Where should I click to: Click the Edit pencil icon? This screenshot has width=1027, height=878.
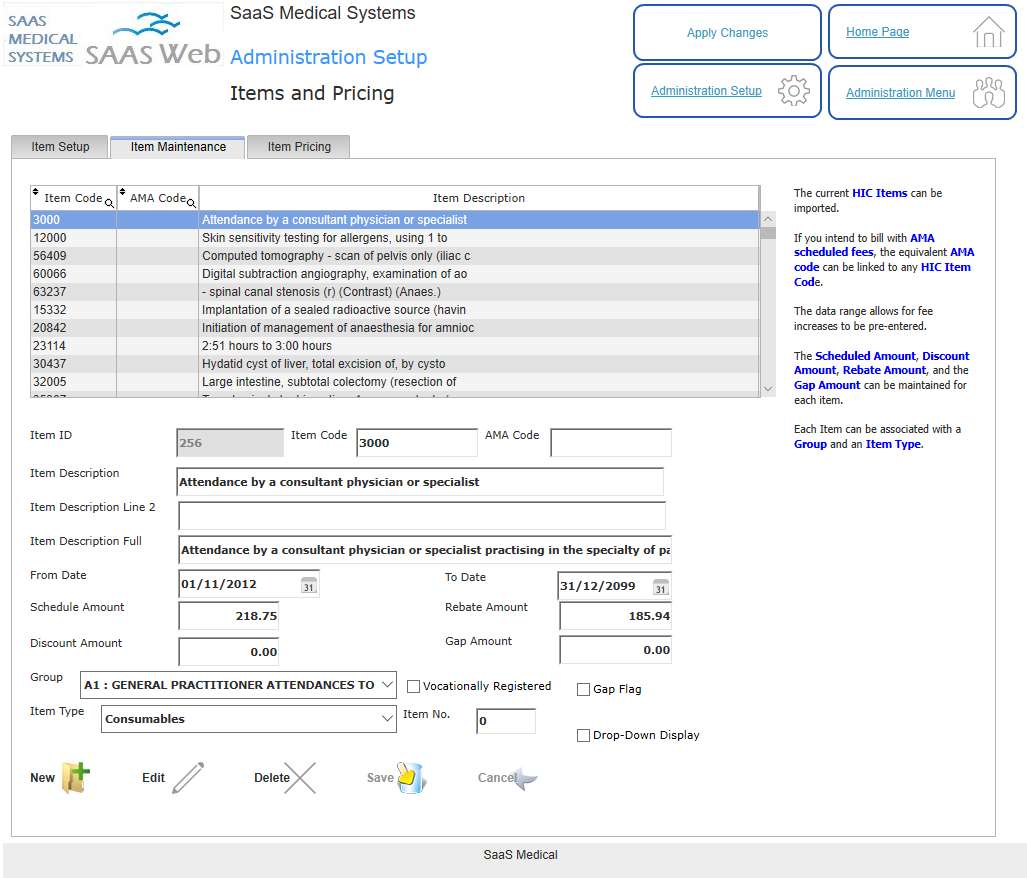pyautogui.click(x=188, y=778)
